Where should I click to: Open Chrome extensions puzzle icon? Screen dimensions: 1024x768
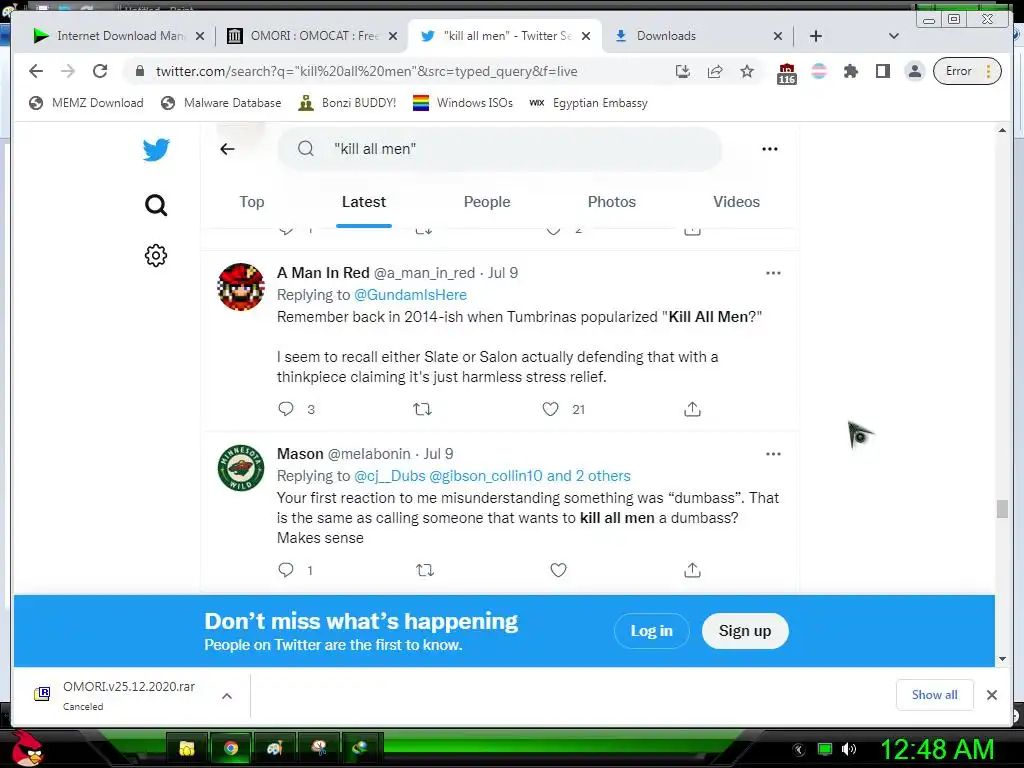tap(850, 71)
